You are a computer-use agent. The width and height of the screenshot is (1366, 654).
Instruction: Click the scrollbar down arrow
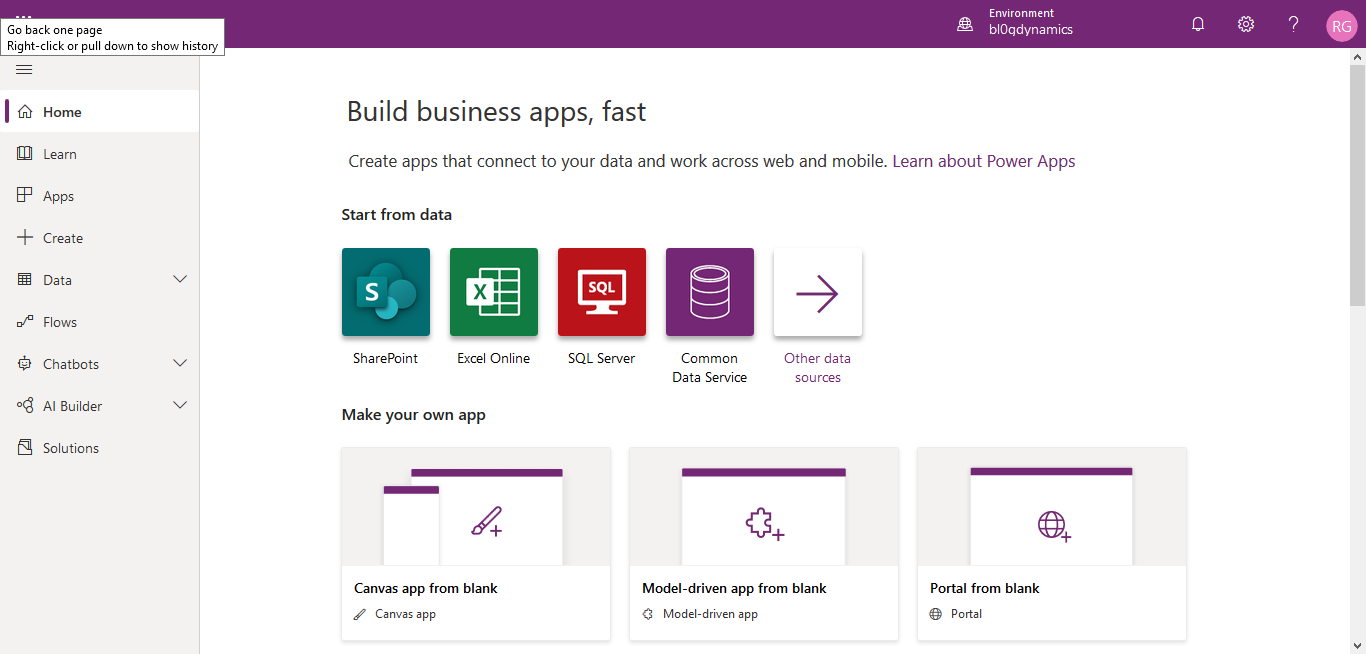[x=1357, y=645]
